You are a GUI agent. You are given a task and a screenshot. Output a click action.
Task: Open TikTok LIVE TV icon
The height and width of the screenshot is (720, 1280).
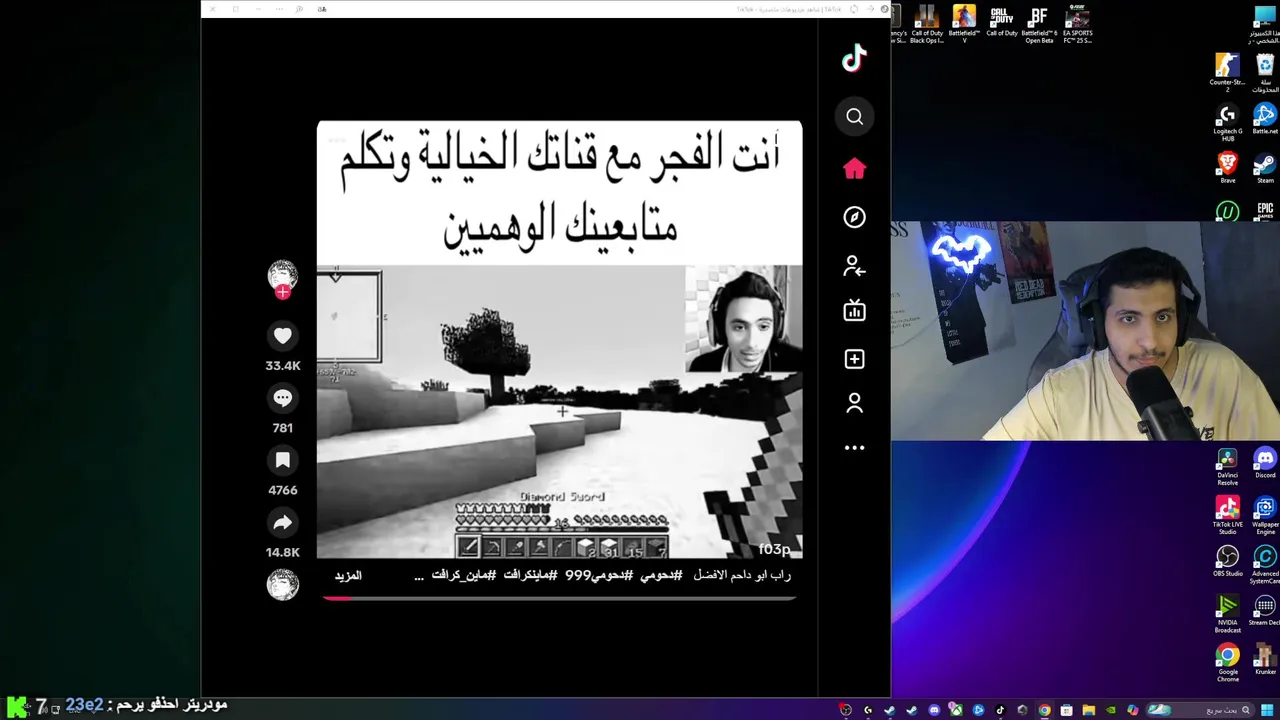[854, 311]
